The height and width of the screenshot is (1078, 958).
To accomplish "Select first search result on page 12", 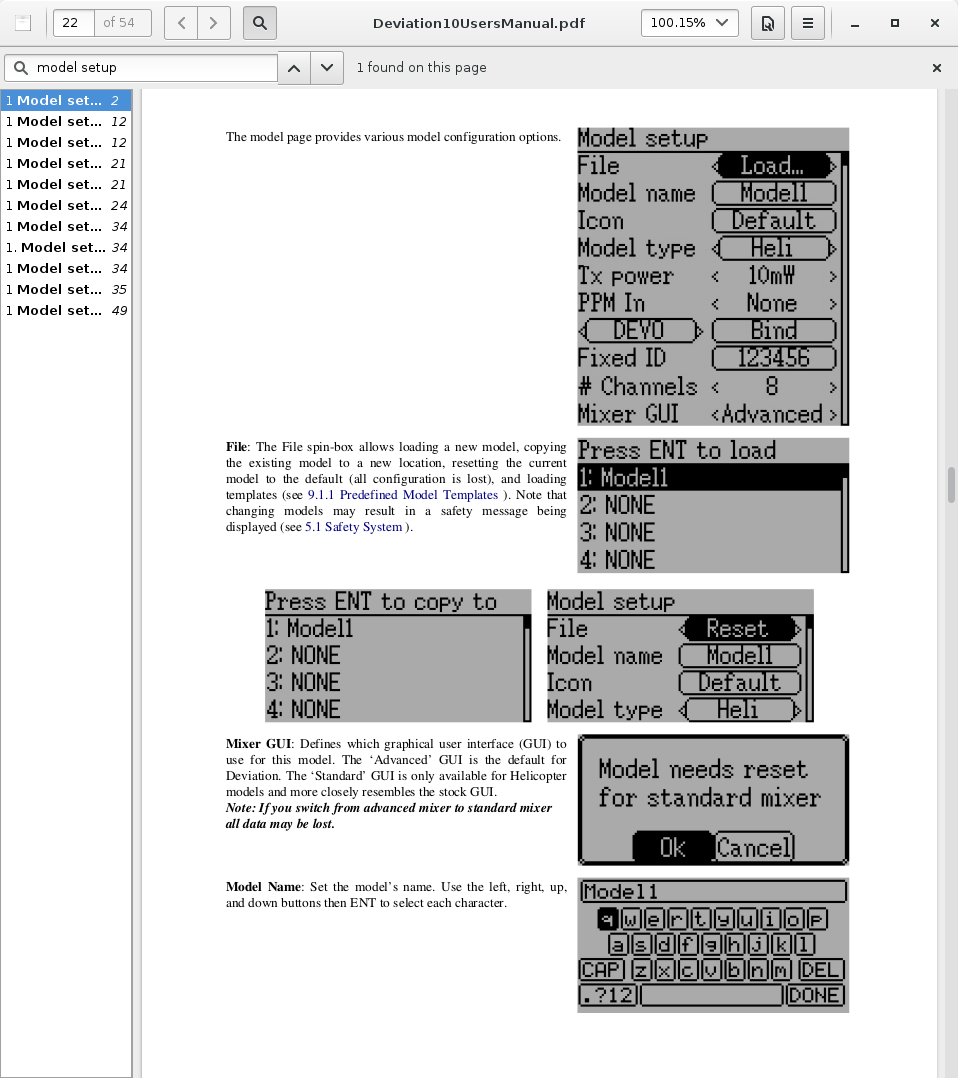I will click(66, 122).
